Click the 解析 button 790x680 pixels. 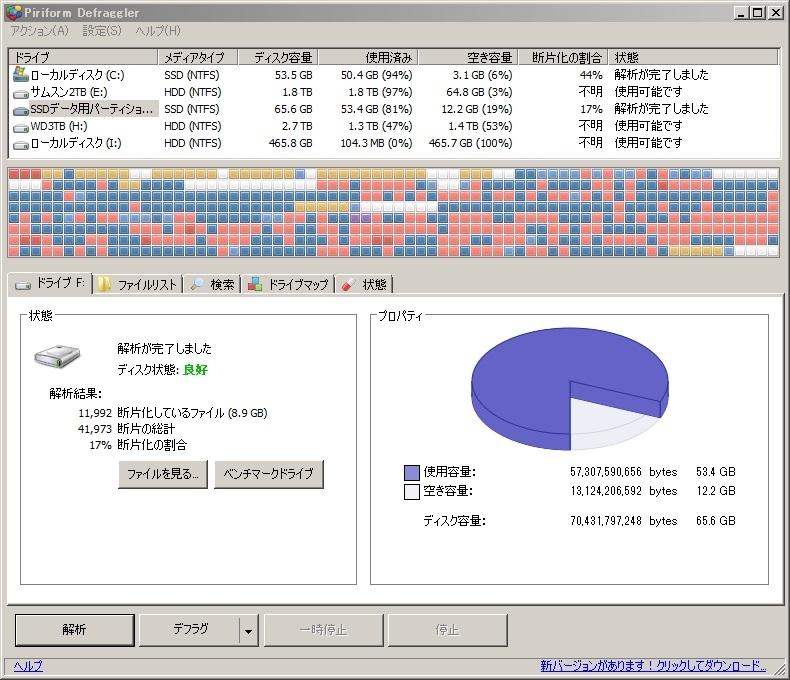coord(75,630)
